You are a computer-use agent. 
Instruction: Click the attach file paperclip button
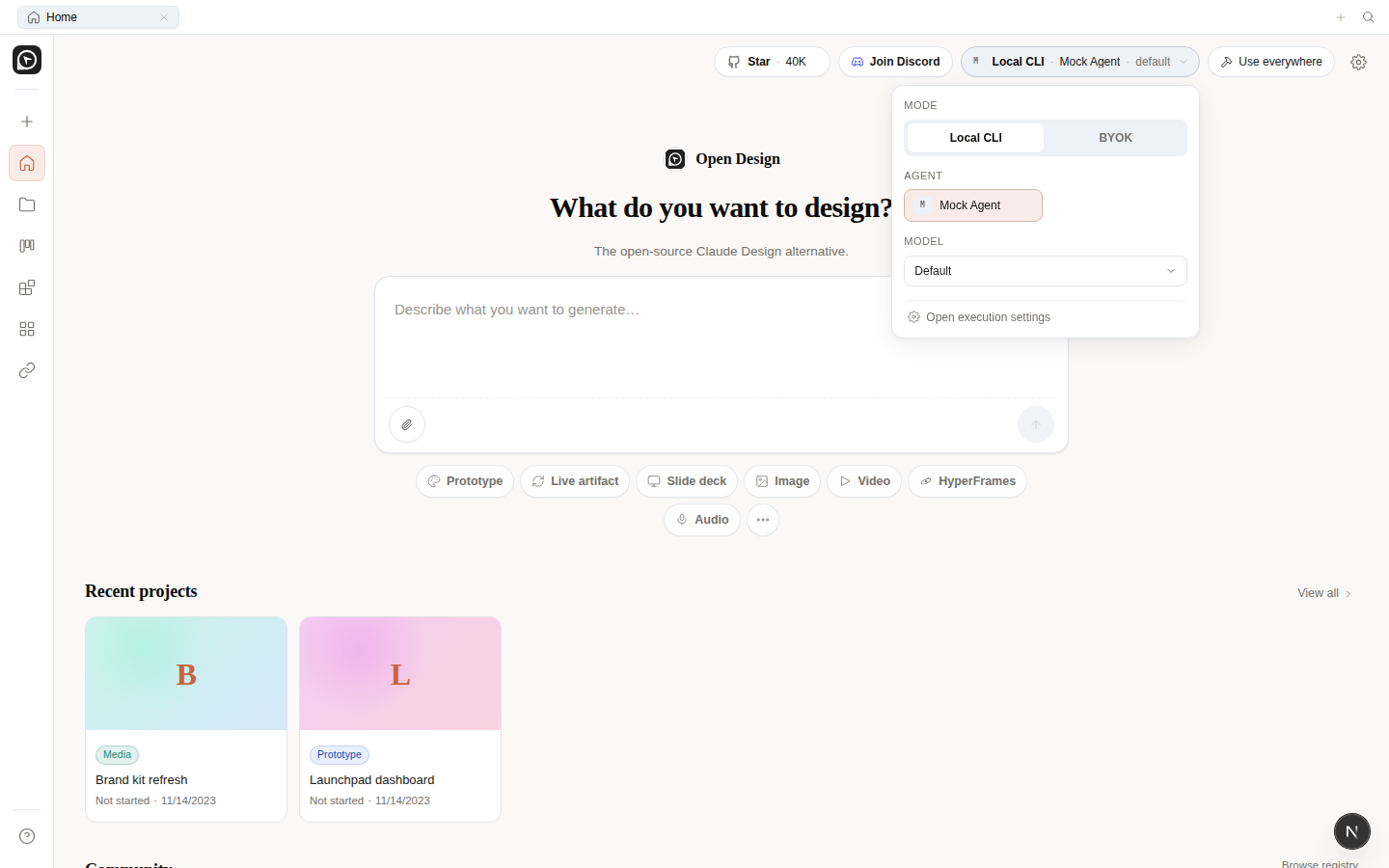[x=407, y=424]
